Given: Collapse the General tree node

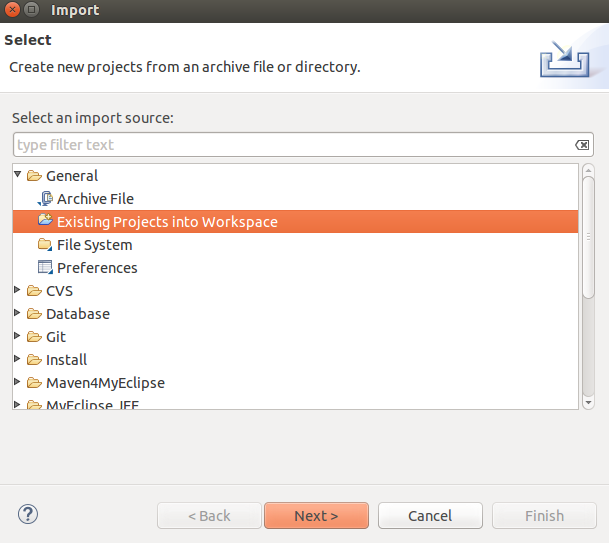Looking at the screenshot, I should (x=18, y=175).
